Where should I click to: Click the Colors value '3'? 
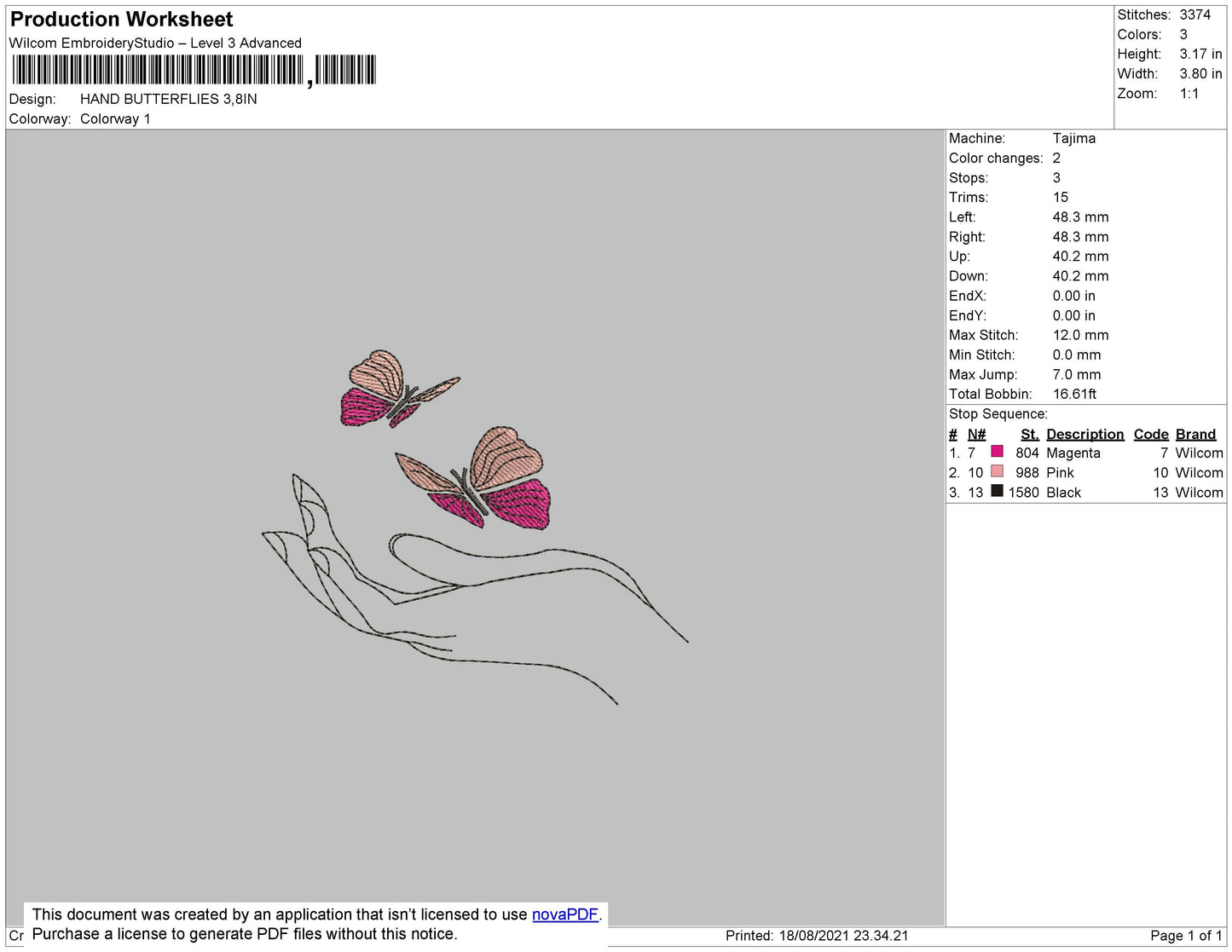(1183, 34)
